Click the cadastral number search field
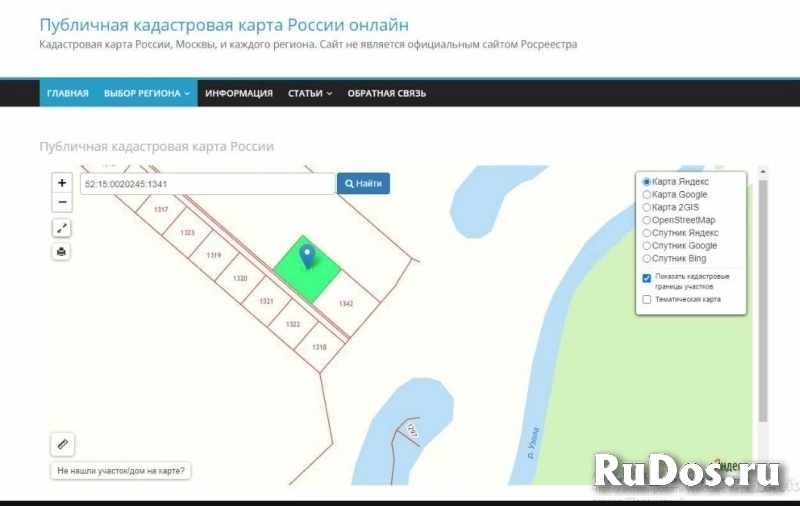This screenshot has width=800, height=506. point(207,184)
